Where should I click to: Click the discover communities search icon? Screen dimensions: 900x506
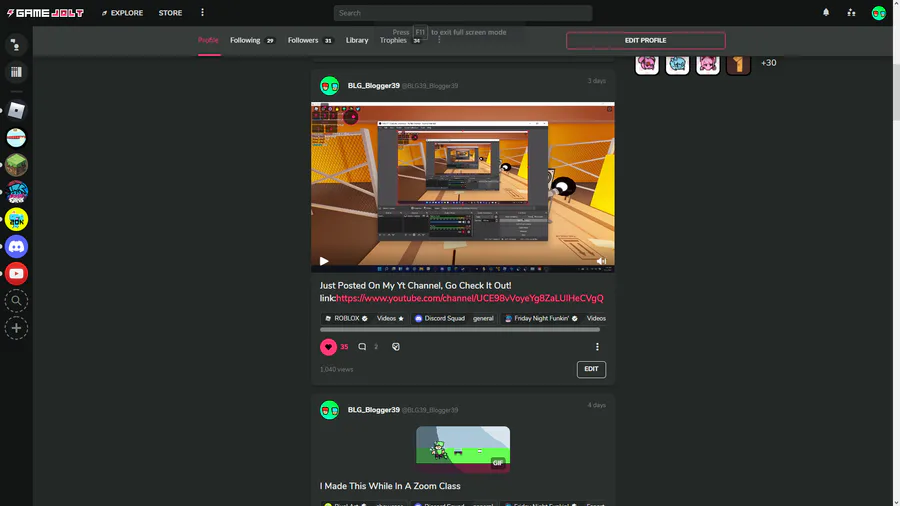click(x=16, y=301)
